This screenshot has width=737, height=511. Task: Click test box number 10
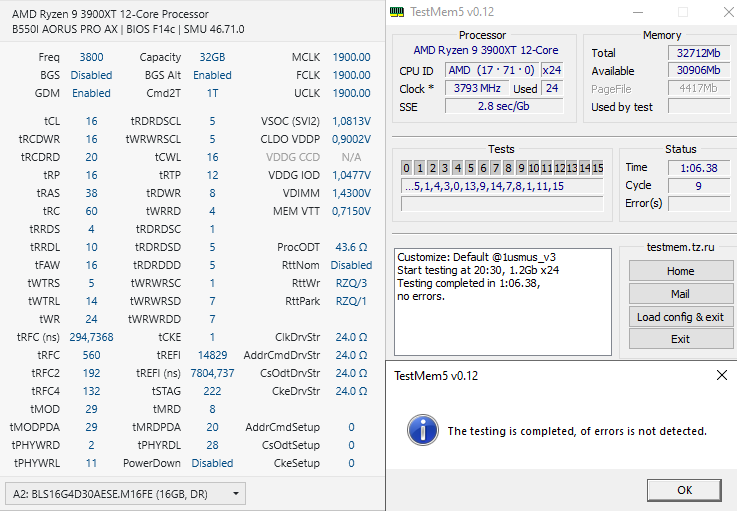coord(533,168)
